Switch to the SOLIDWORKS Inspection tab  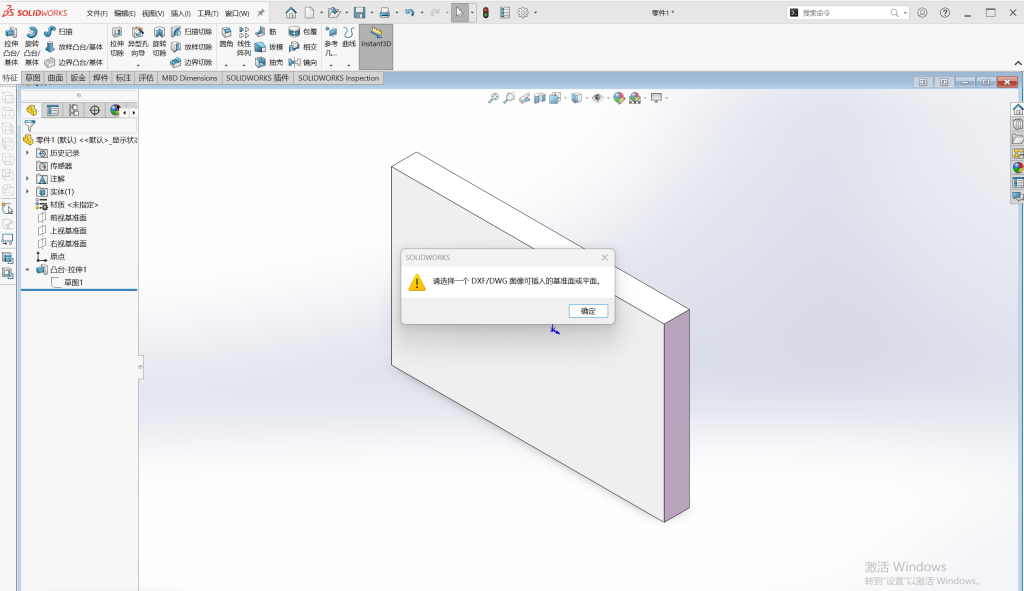point(338,78)
